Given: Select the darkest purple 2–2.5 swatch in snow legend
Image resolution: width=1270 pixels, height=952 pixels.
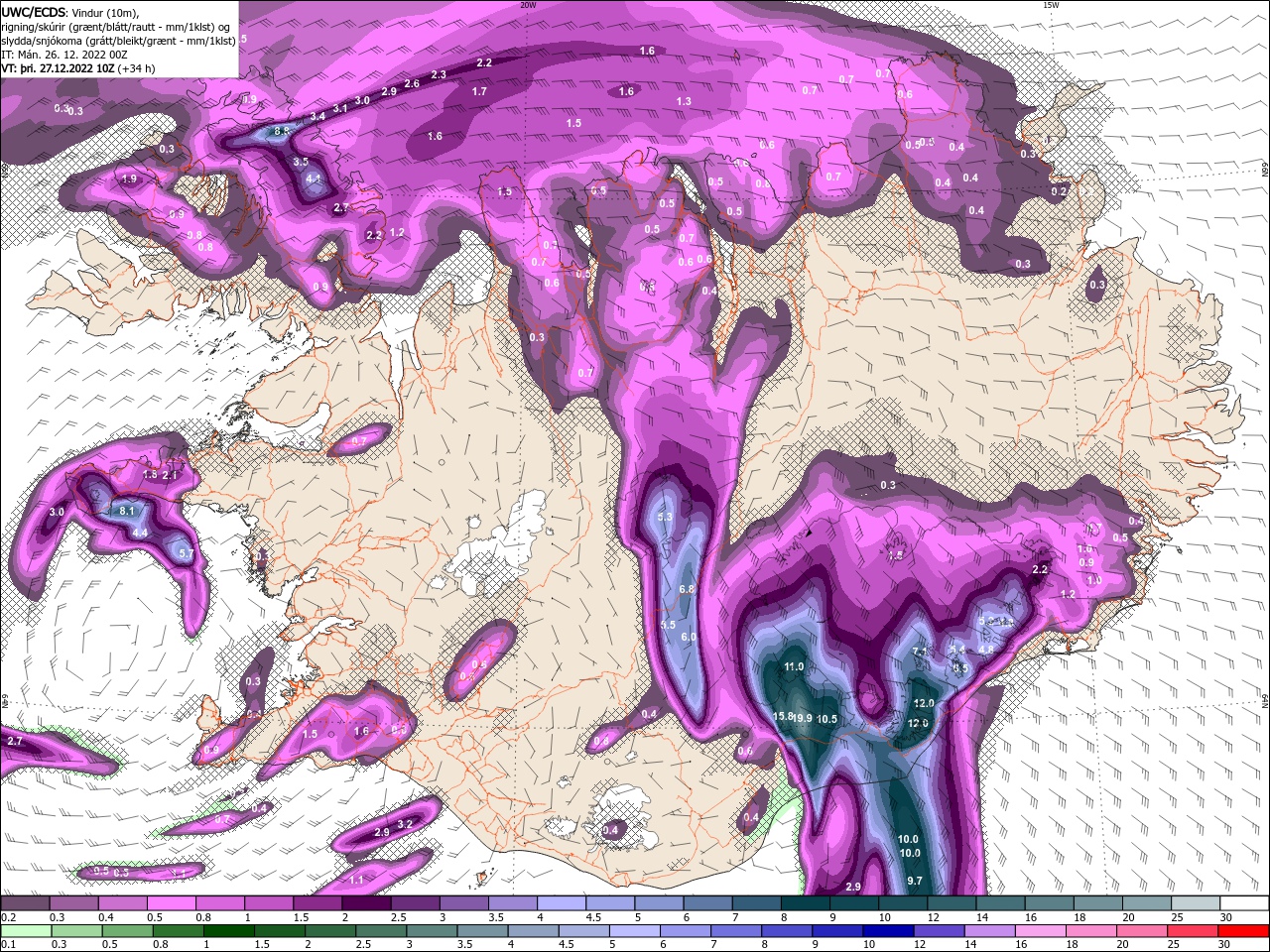Looking at the screenshot, I should (366, 903).
